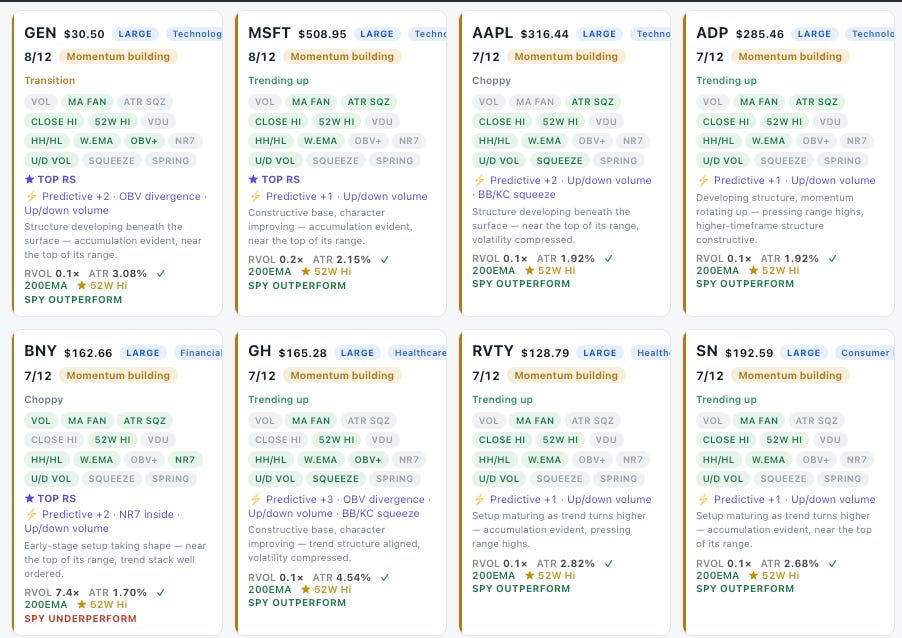Viewport: 902px width, 638px height.
Task: Click the SPRING chip on MSFT card
Action: tap(395, 161)
